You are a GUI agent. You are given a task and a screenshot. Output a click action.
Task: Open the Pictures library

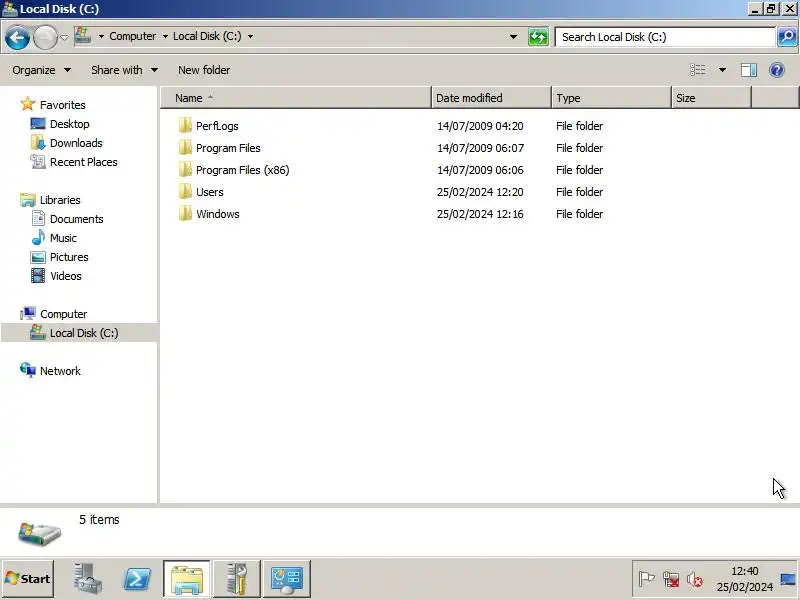[x=69, y=257]
